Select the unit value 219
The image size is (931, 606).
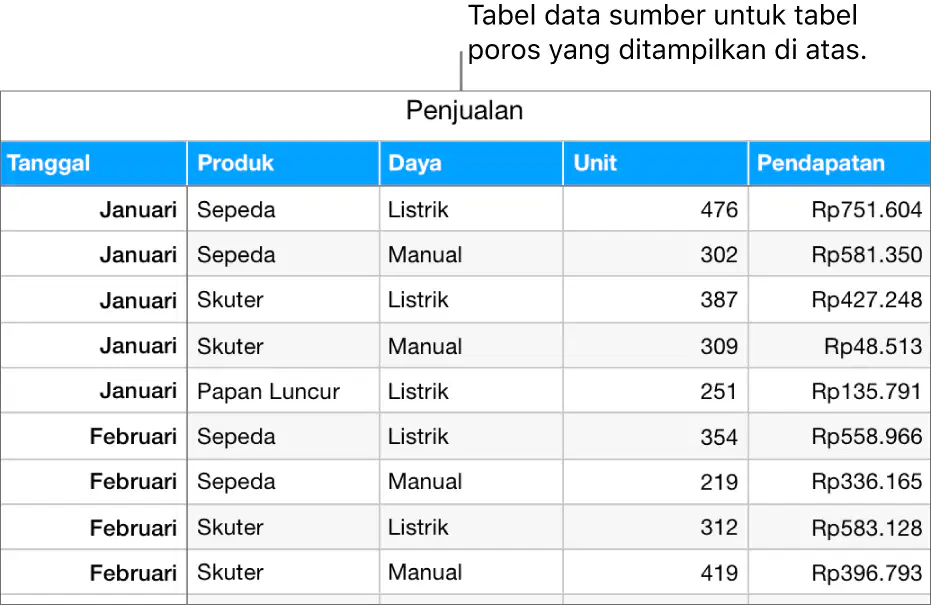(656, 481)
